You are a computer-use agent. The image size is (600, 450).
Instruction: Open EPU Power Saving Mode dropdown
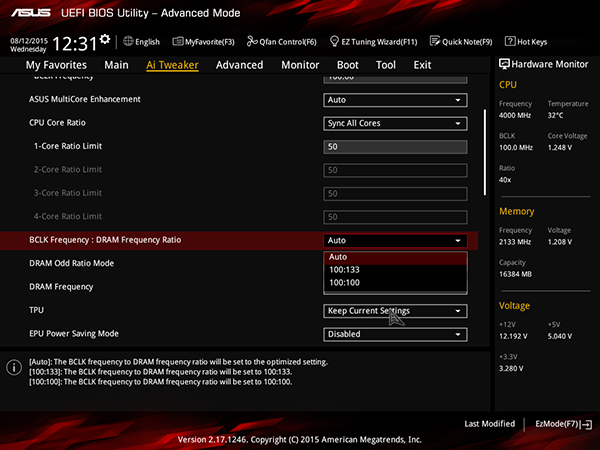tap(395, 334)
